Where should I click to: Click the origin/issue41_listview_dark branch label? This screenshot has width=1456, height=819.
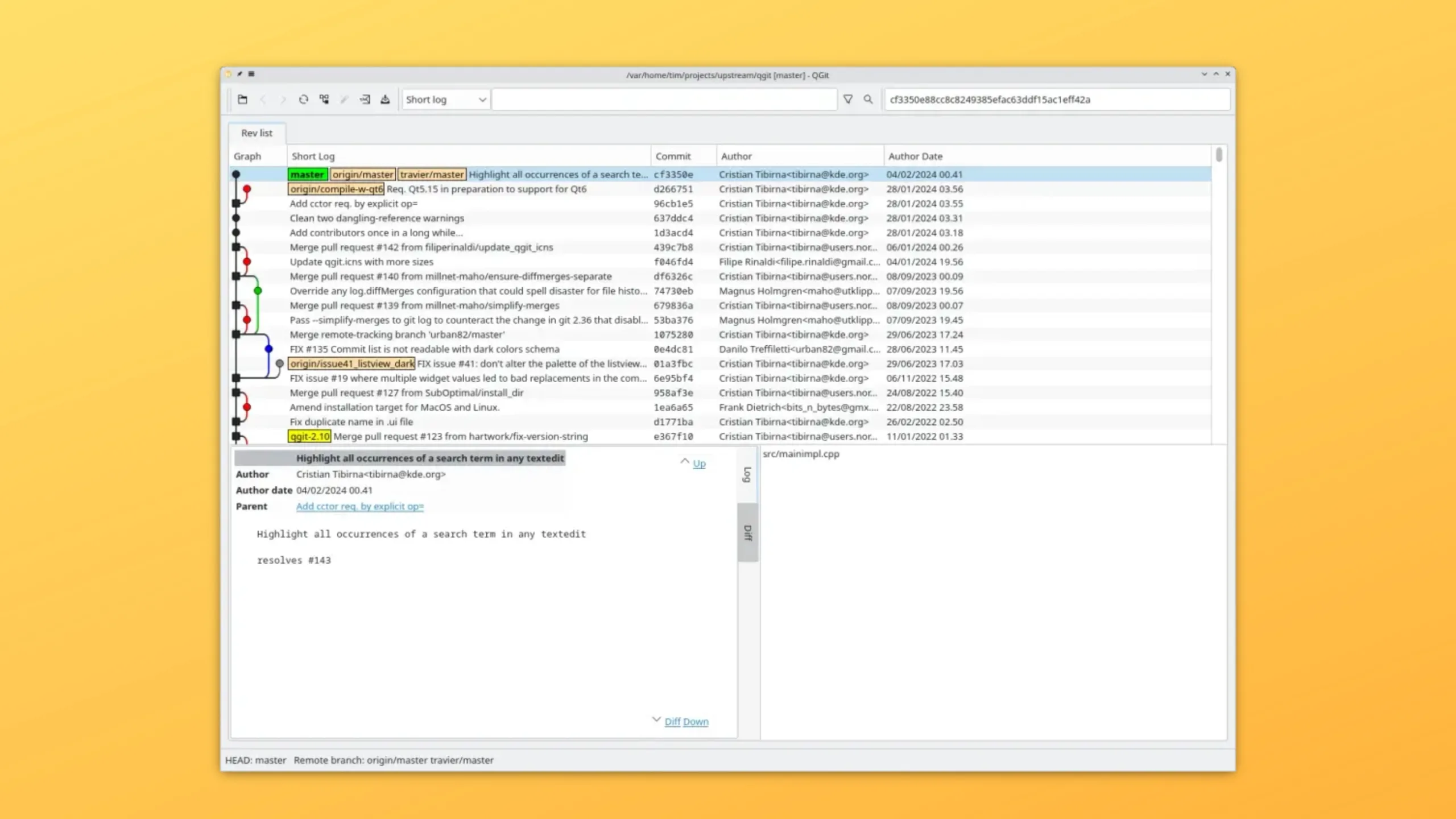click(x=351, y=363)
